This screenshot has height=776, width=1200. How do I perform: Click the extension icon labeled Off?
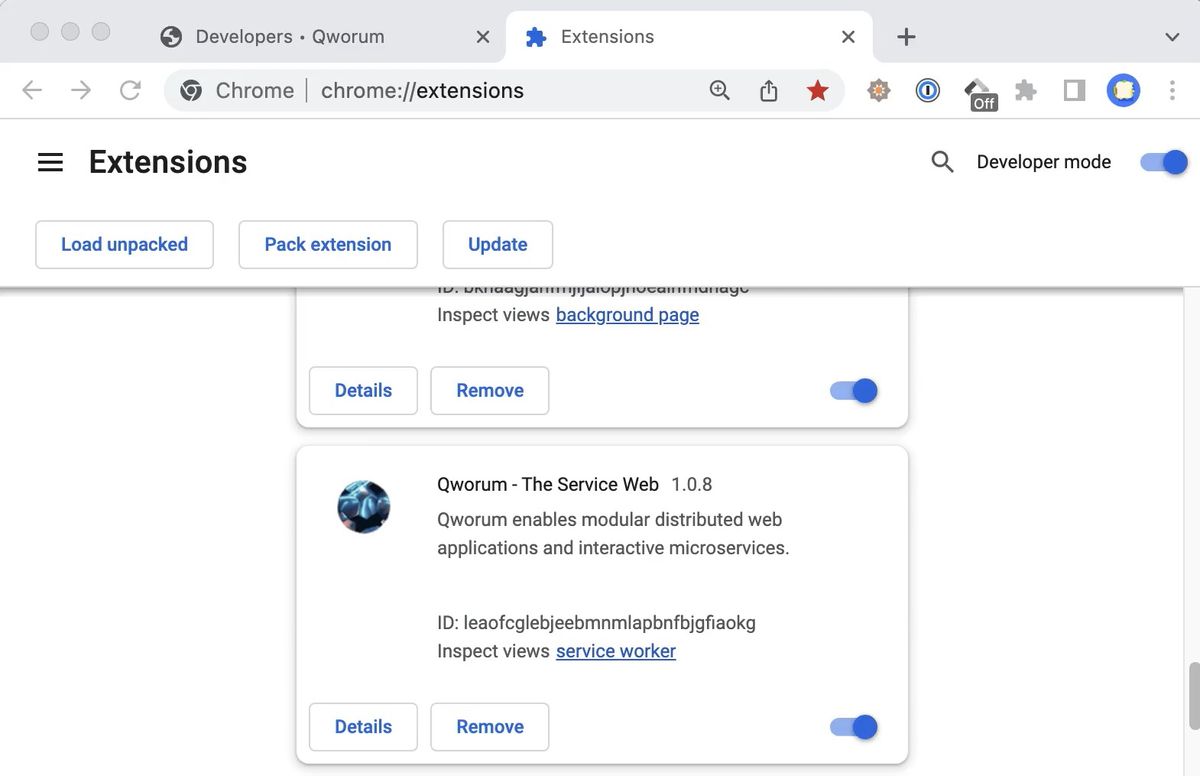[980, 94]
